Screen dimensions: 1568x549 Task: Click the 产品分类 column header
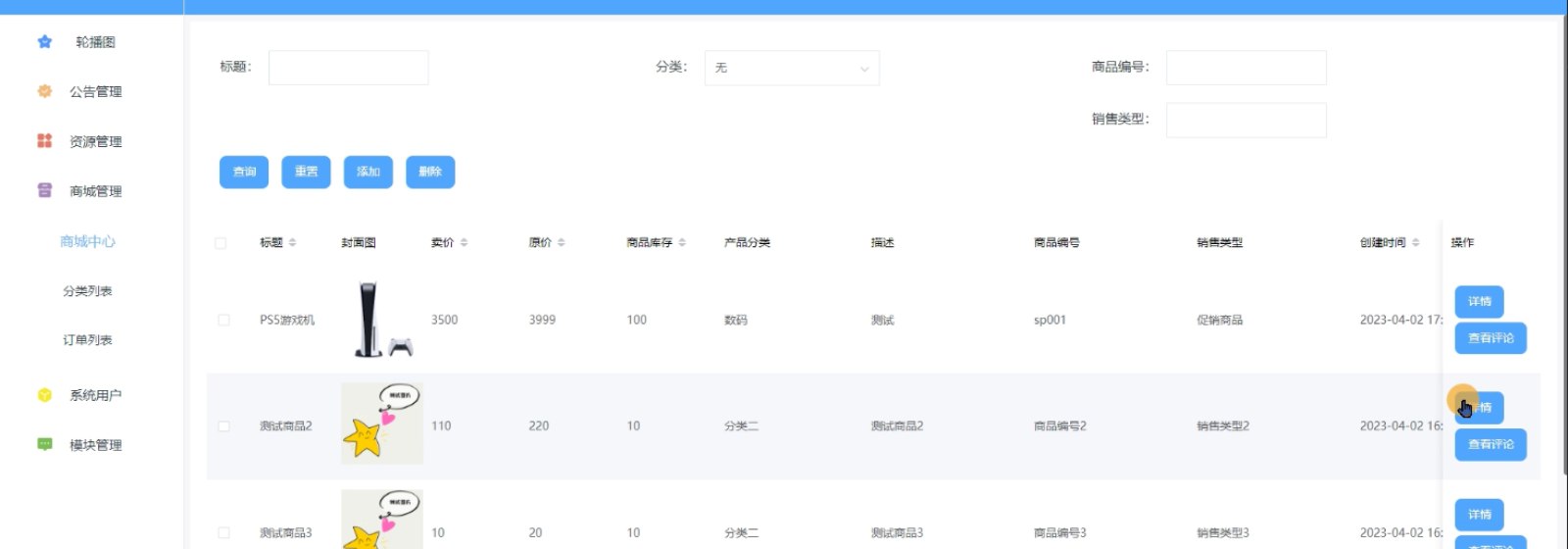[x=747, y=243]
